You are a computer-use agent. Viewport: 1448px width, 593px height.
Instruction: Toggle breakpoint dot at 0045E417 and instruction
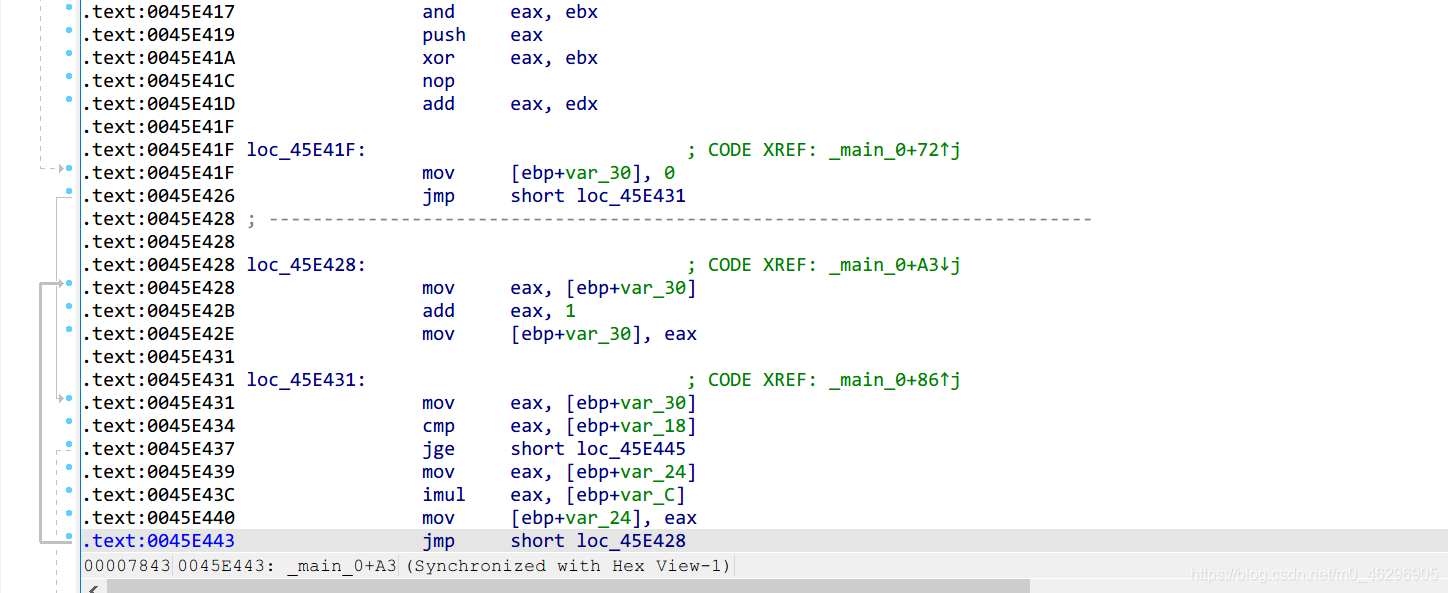coord(69,9)
